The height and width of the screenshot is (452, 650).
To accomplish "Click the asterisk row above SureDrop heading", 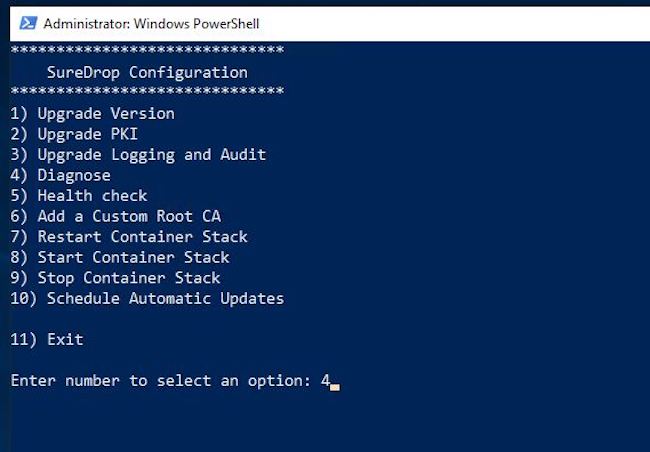I will coord(147,50).
